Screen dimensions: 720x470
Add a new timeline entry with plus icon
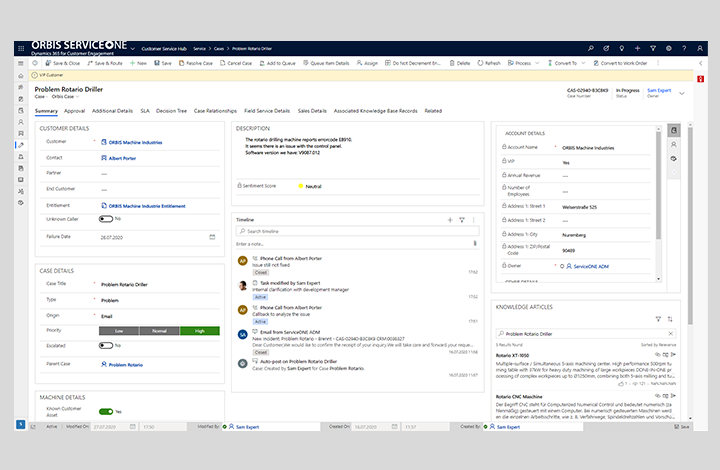click(x=449, y=218)
